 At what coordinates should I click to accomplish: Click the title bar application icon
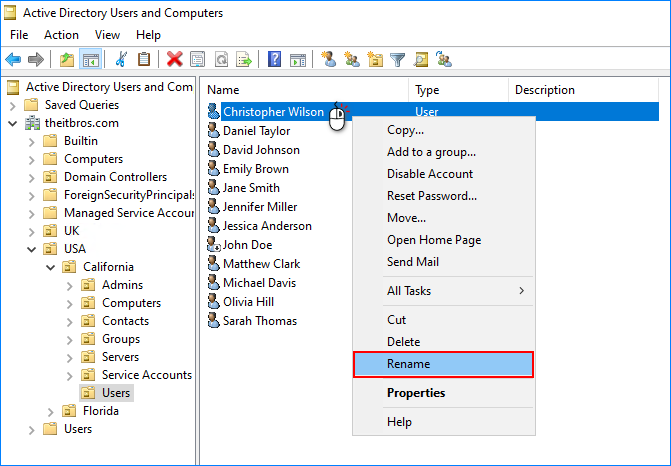(x=9, y=12)
